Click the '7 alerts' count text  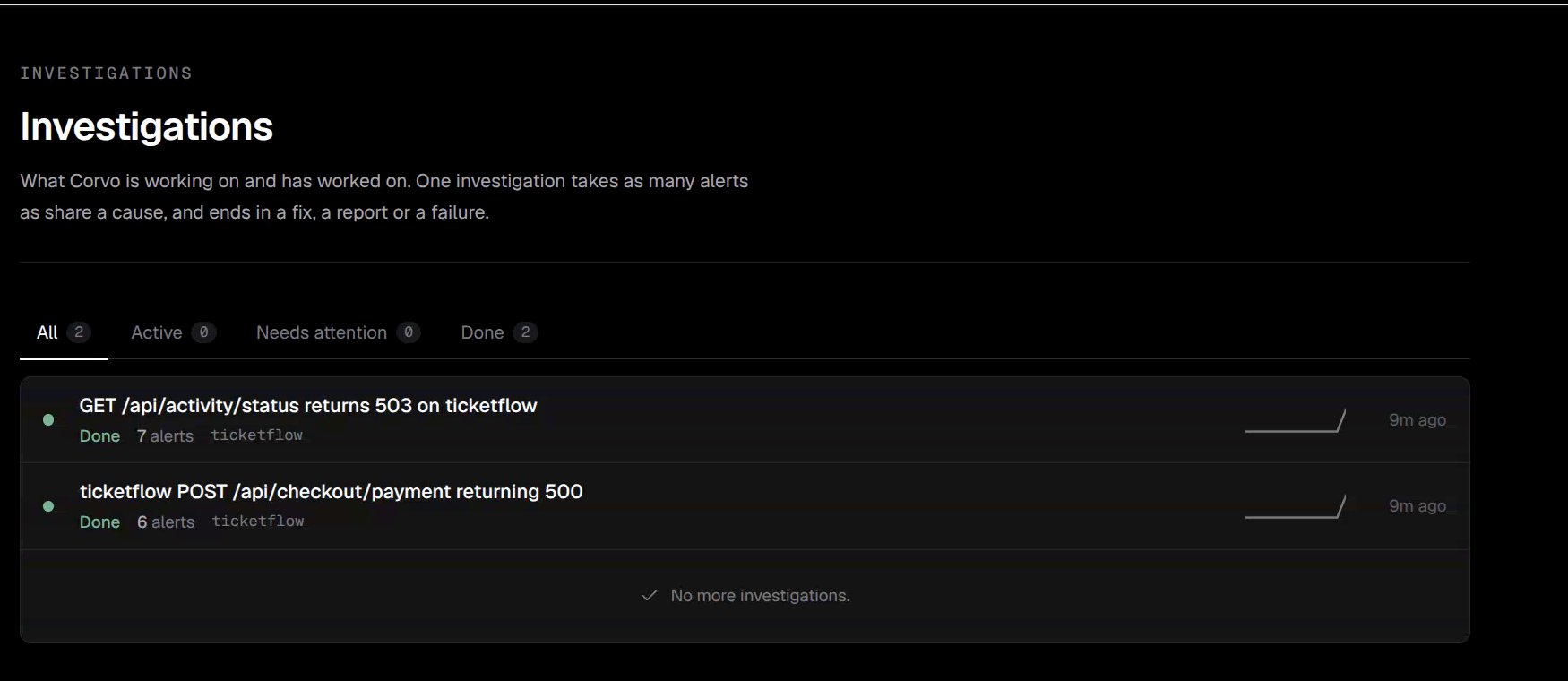(x=165, y=436)
